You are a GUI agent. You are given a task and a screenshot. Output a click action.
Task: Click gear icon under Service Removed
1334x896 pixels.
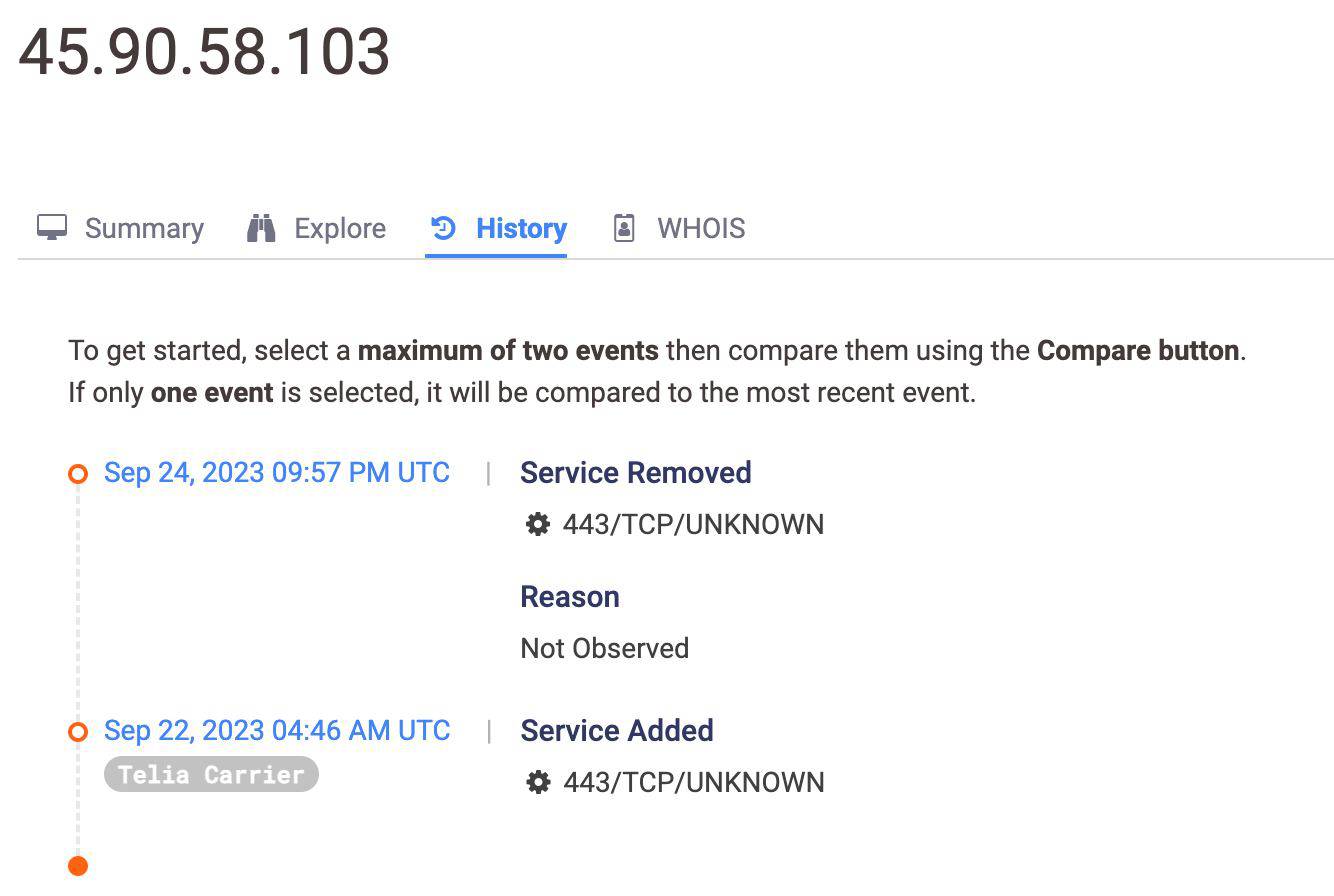click(x=538, y=524)
